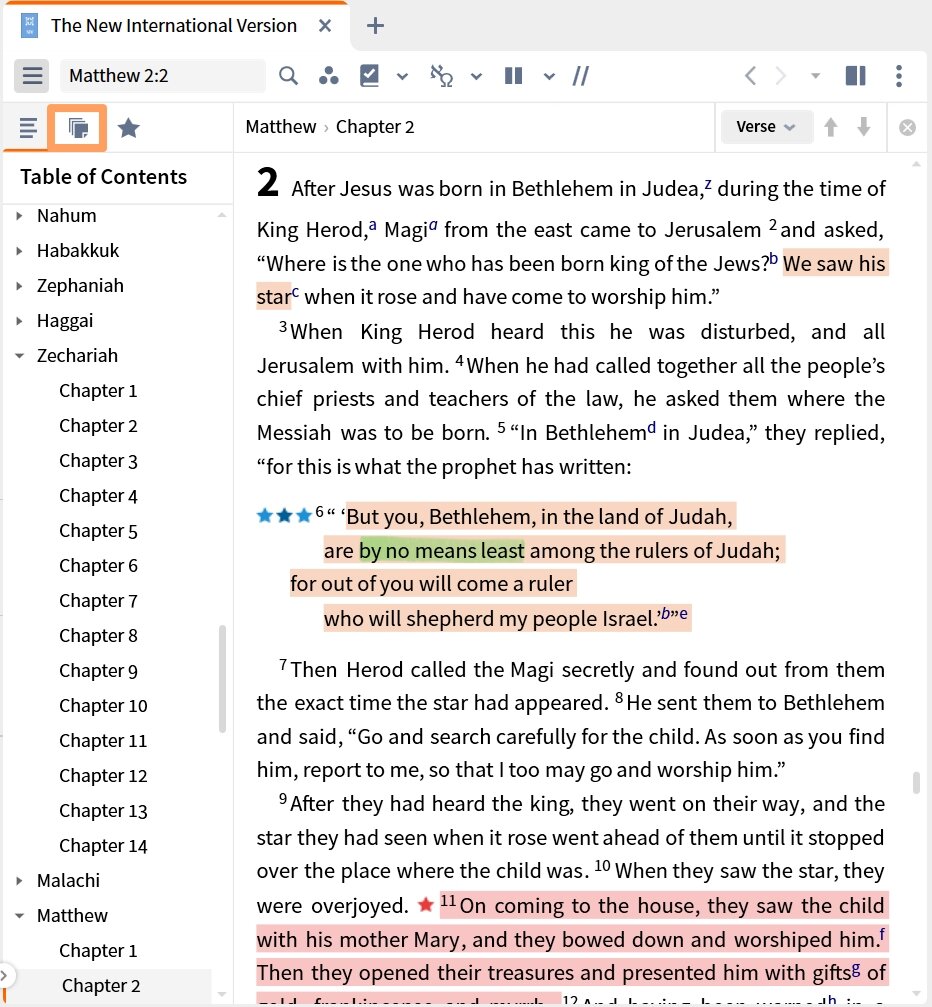
Task: Expand the collapsed side panel arrow
Action: pyautogui.click(x=4, y=976)
